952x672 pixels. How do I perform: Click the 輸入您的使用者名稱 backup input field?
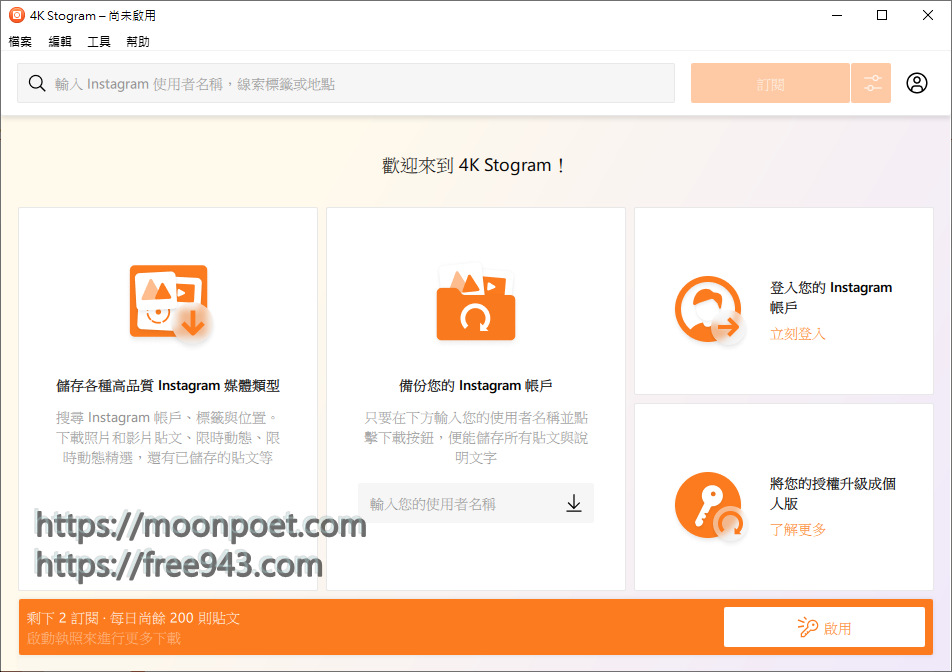click(460, 503)
